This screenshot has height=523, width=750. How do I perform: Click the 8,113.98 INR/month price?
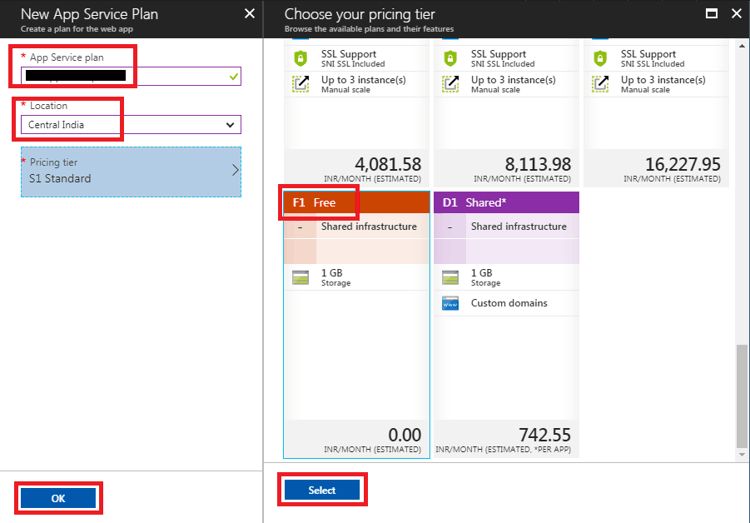538,164
